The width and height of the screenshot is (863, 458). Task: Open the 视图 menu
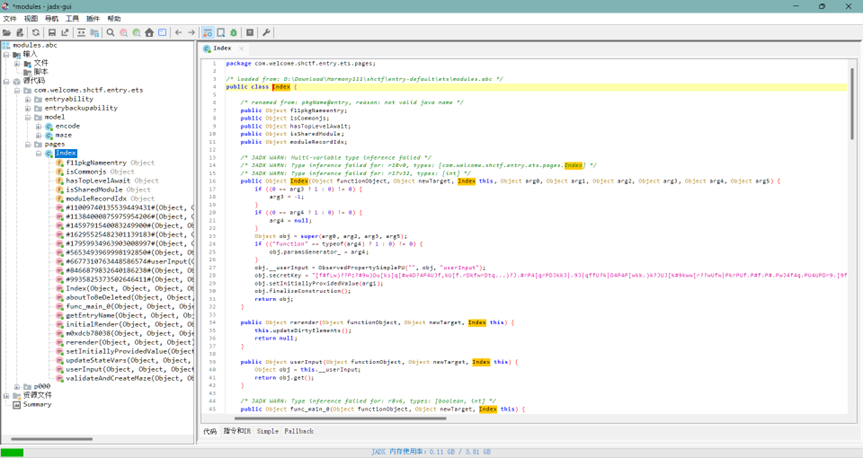click(31, 19)
